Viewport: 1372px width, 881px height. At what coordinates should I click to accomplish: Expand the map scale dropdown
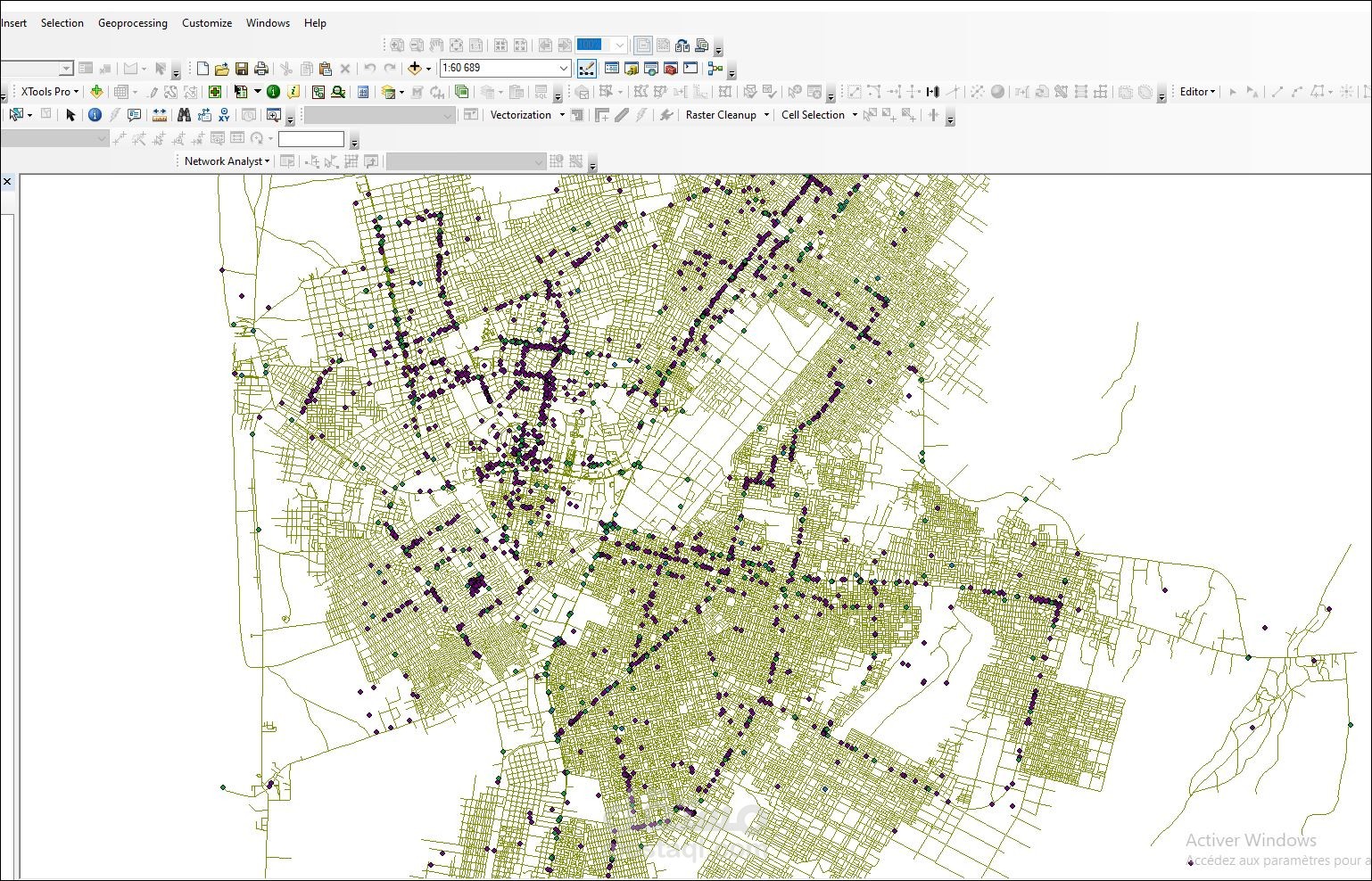(x=564, y=69)
